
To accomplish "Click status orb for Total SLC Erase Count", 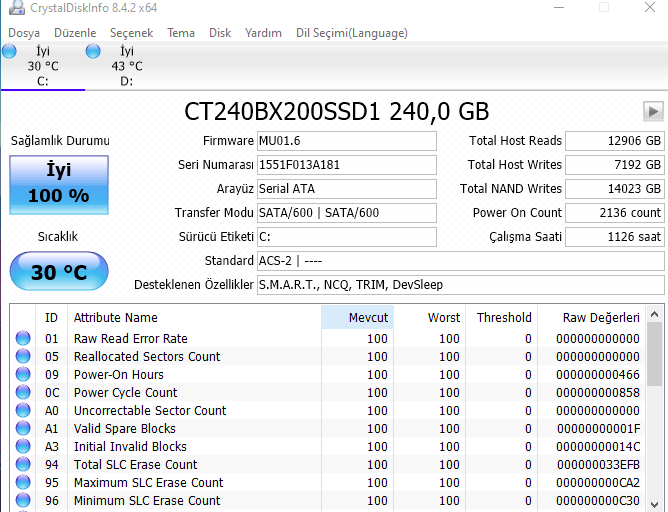I will coord(23,464).
